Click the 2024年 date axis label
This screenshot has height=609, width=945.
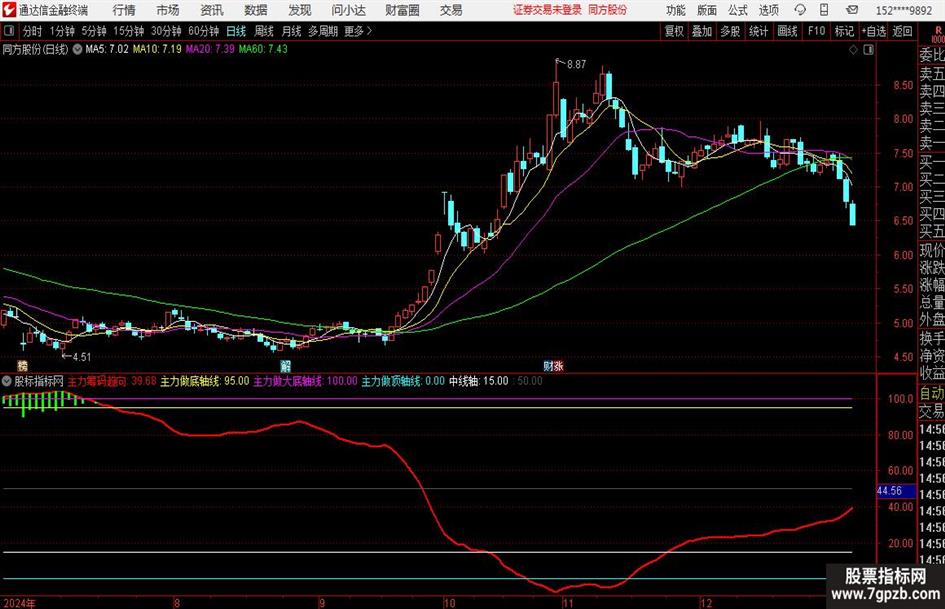(x=20, y=603)
